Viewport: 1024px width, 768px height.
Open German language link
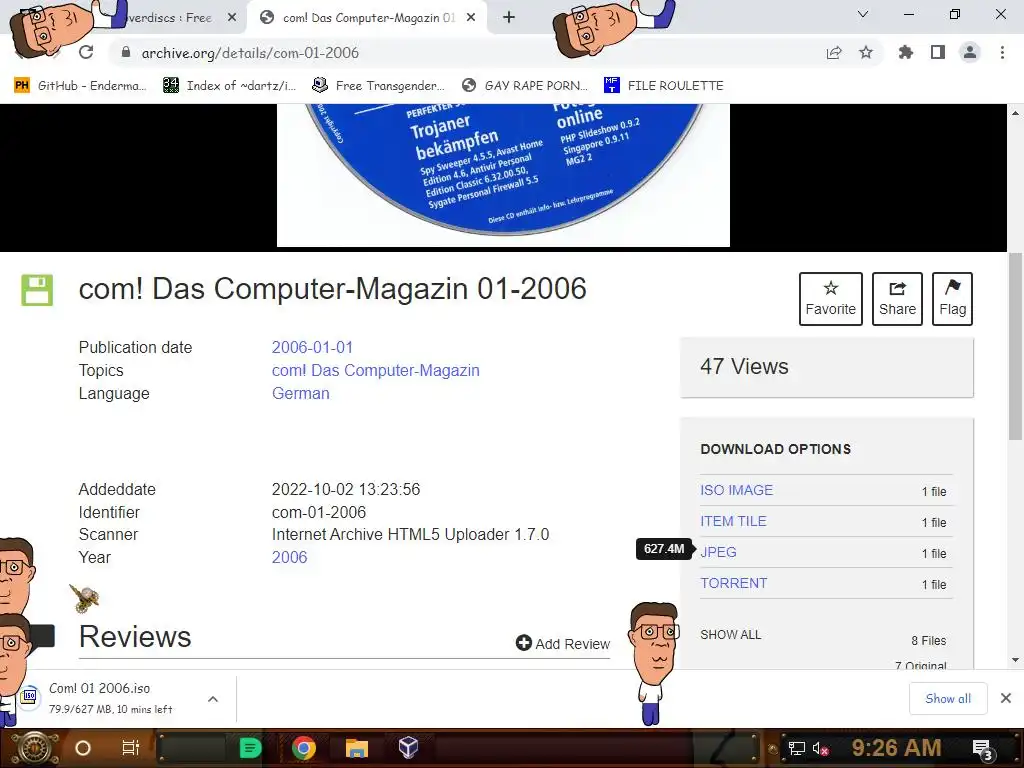pos(300,393)
